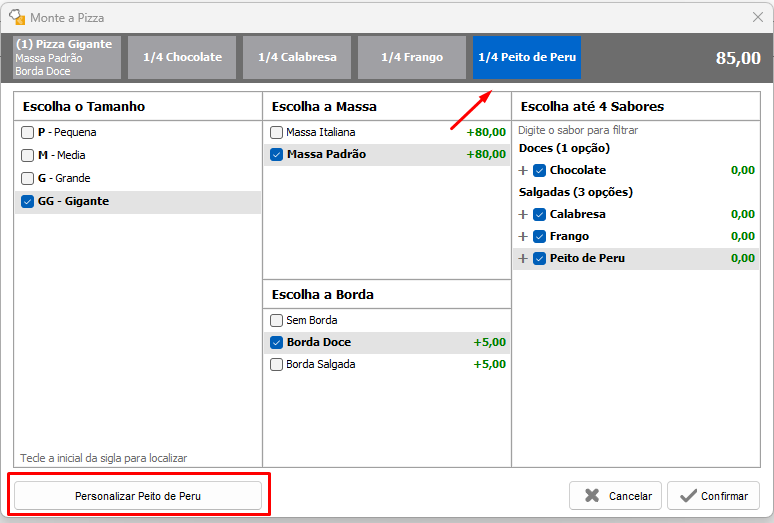Viewport: 774px width, 523px height.
Task: Expand the Peito de Peru plus icon
Action: point(523,259)
